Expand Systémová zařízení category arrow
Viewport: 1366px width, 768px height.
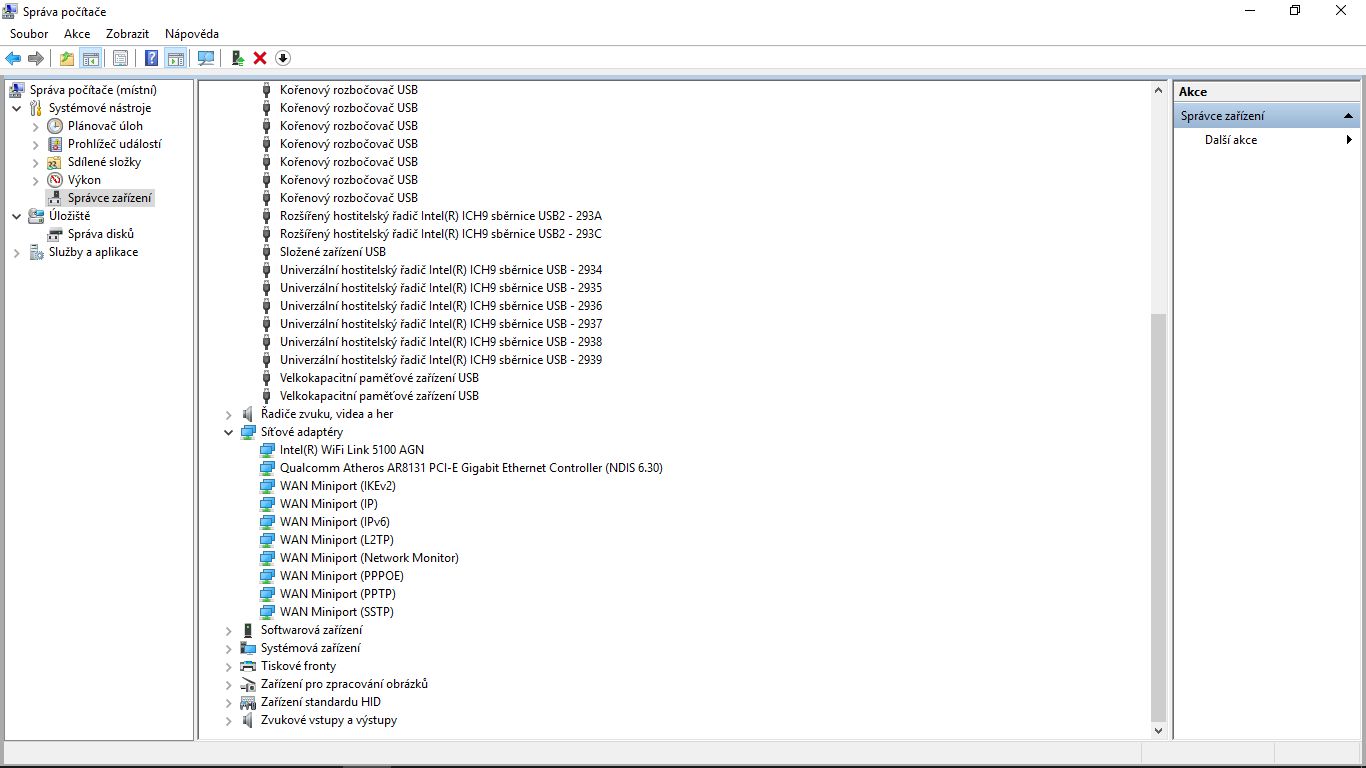coord(229,648)
